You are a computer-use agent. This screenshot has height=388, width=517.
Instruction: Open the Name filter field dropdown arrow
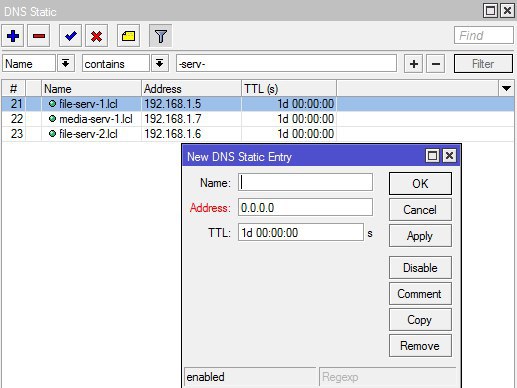tap(66, 63)
